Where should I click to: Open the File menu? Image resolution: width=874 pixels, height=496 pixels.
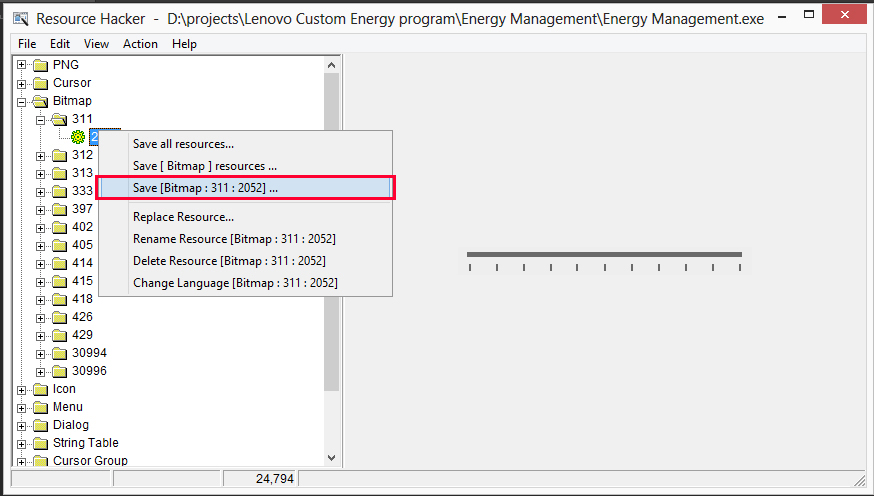(x=27, y=43)
